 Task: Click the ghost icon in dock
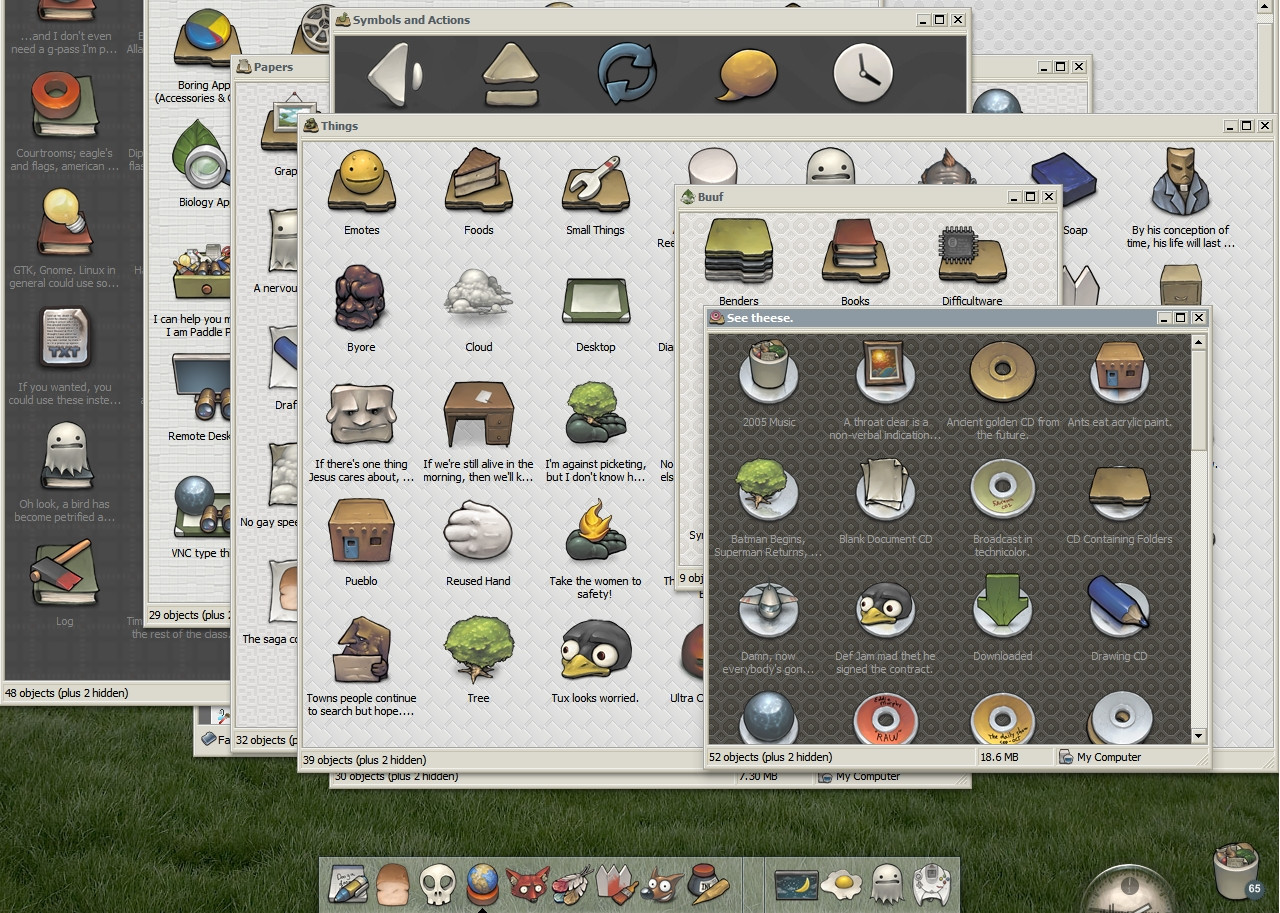click(887, 884)
